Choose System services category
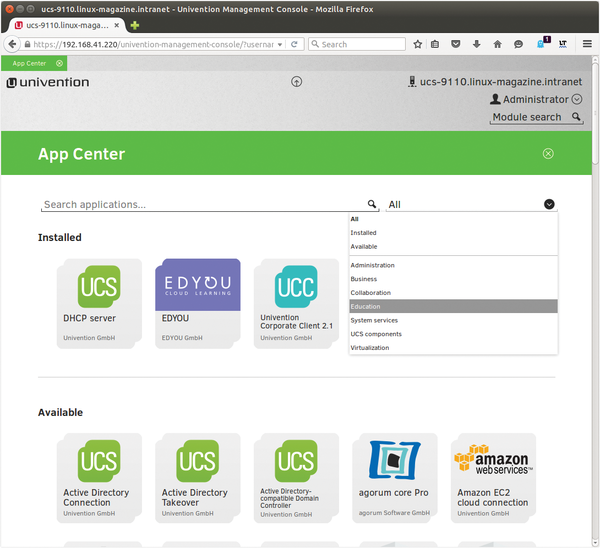This screenshot has height=548, width=600. [453, 320]
